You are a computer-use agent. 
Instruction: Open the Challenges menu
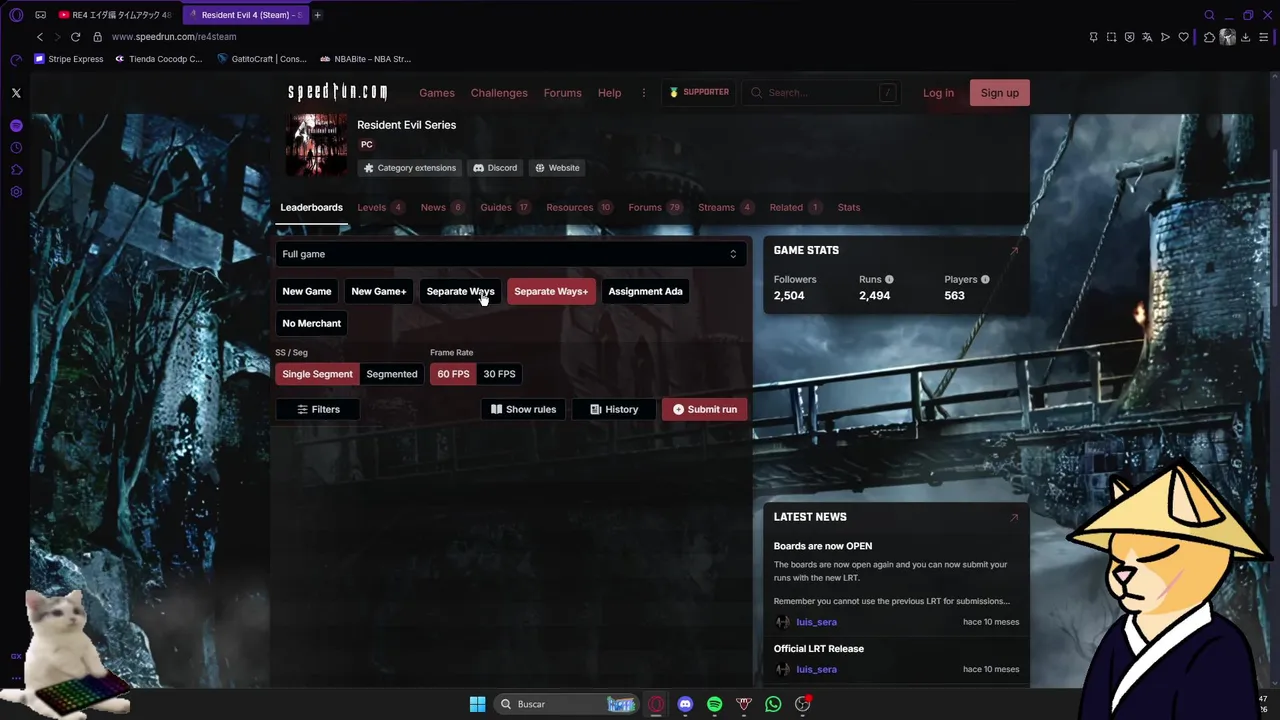click(x=499, y=93)
